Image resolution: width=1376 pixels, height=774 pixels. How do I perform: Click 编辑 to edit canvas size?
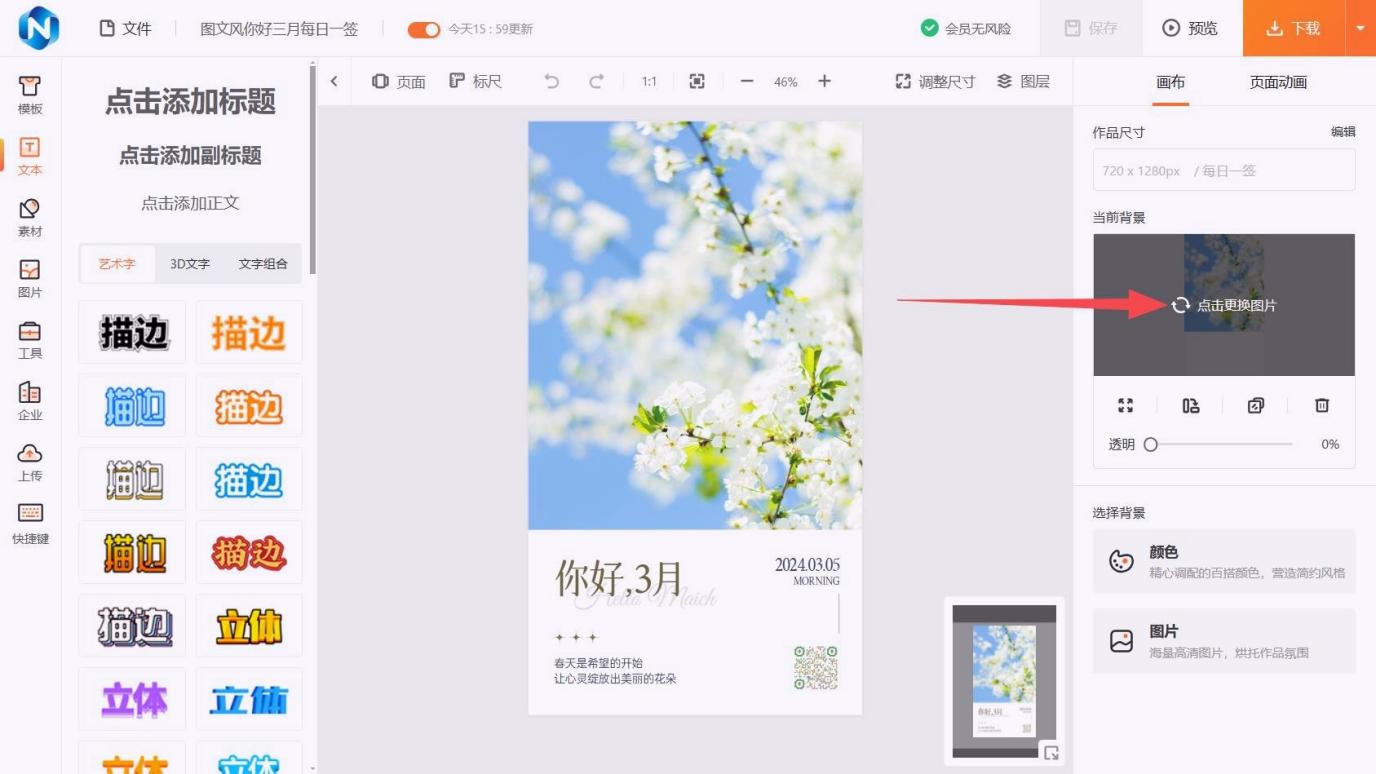(1342, 132)
